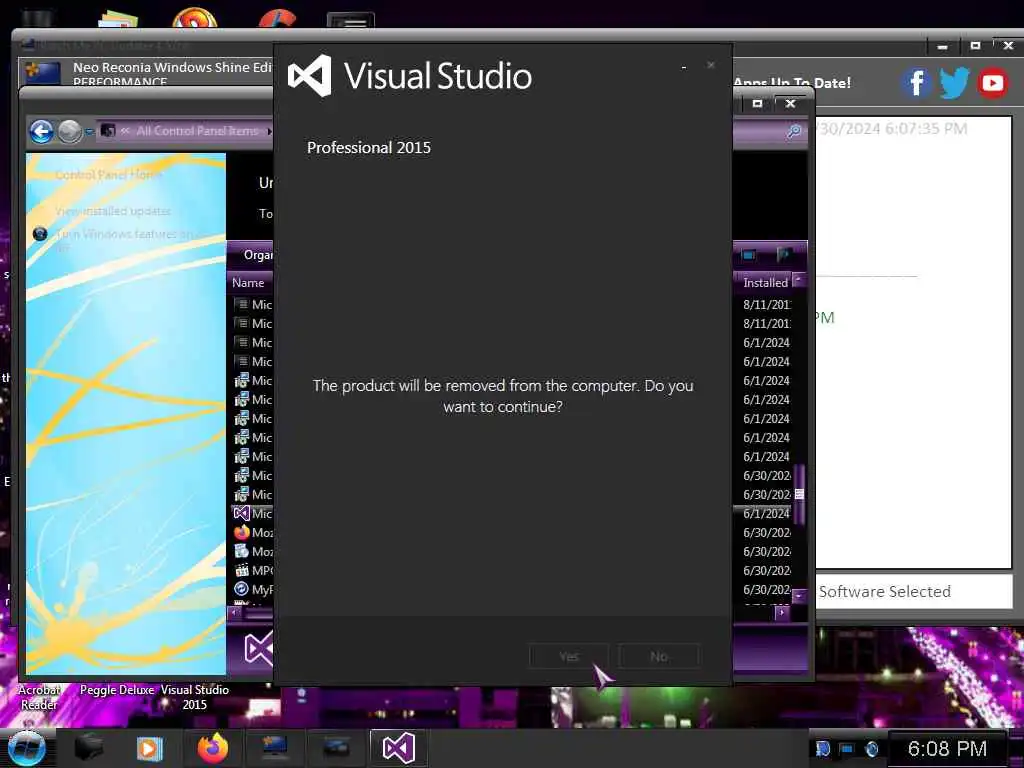This screenshot has height=768, width=1024.
Task: Go forward in Control Panel window
Action: (70, 131)
